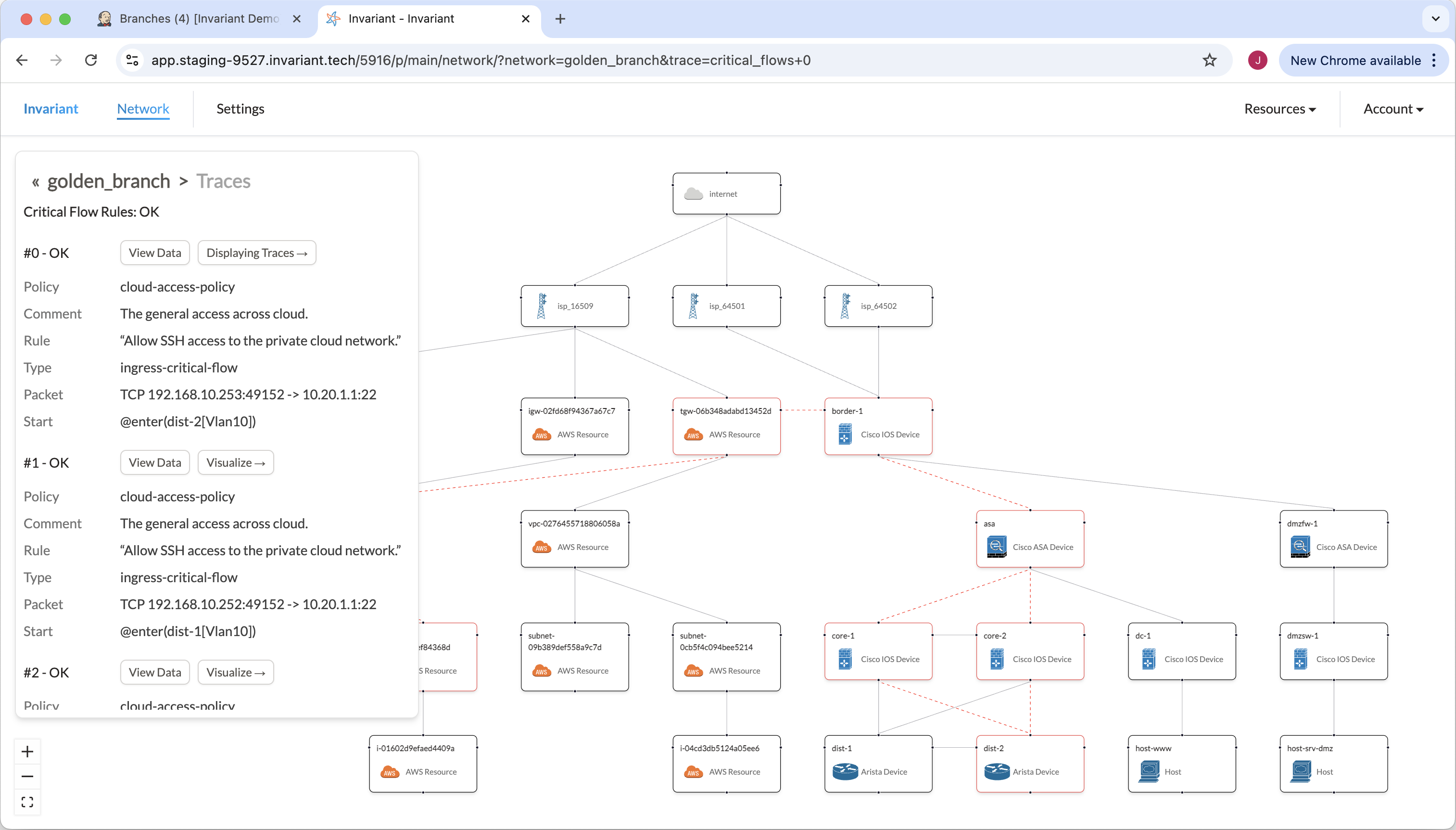Viewport: 1456px width, 830px height.
Task: Click Visualize for trace #1
Action: tap(235, 462)
